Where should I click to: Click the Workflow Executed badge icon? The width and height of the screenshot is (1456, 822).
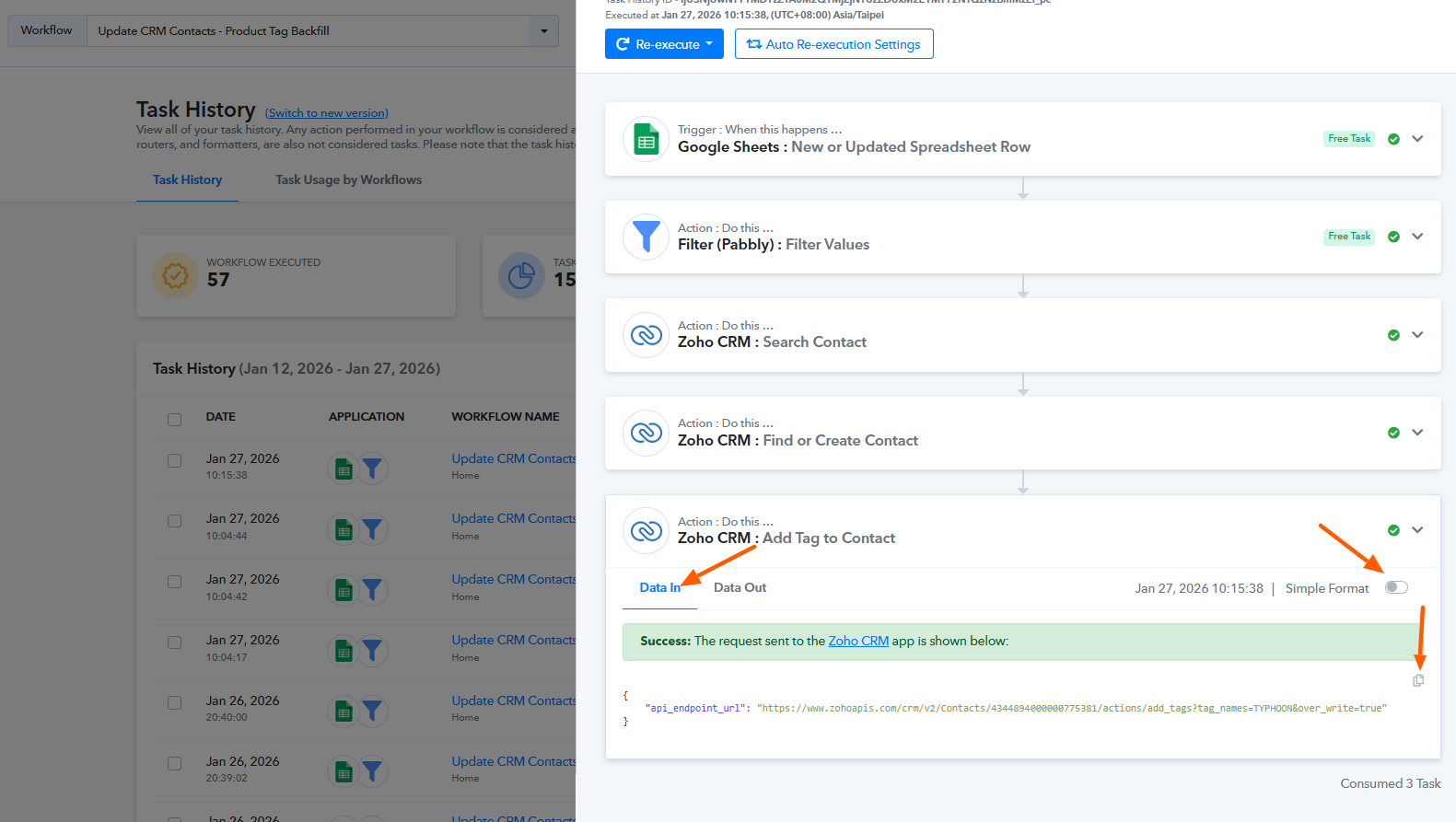(175, 275)
